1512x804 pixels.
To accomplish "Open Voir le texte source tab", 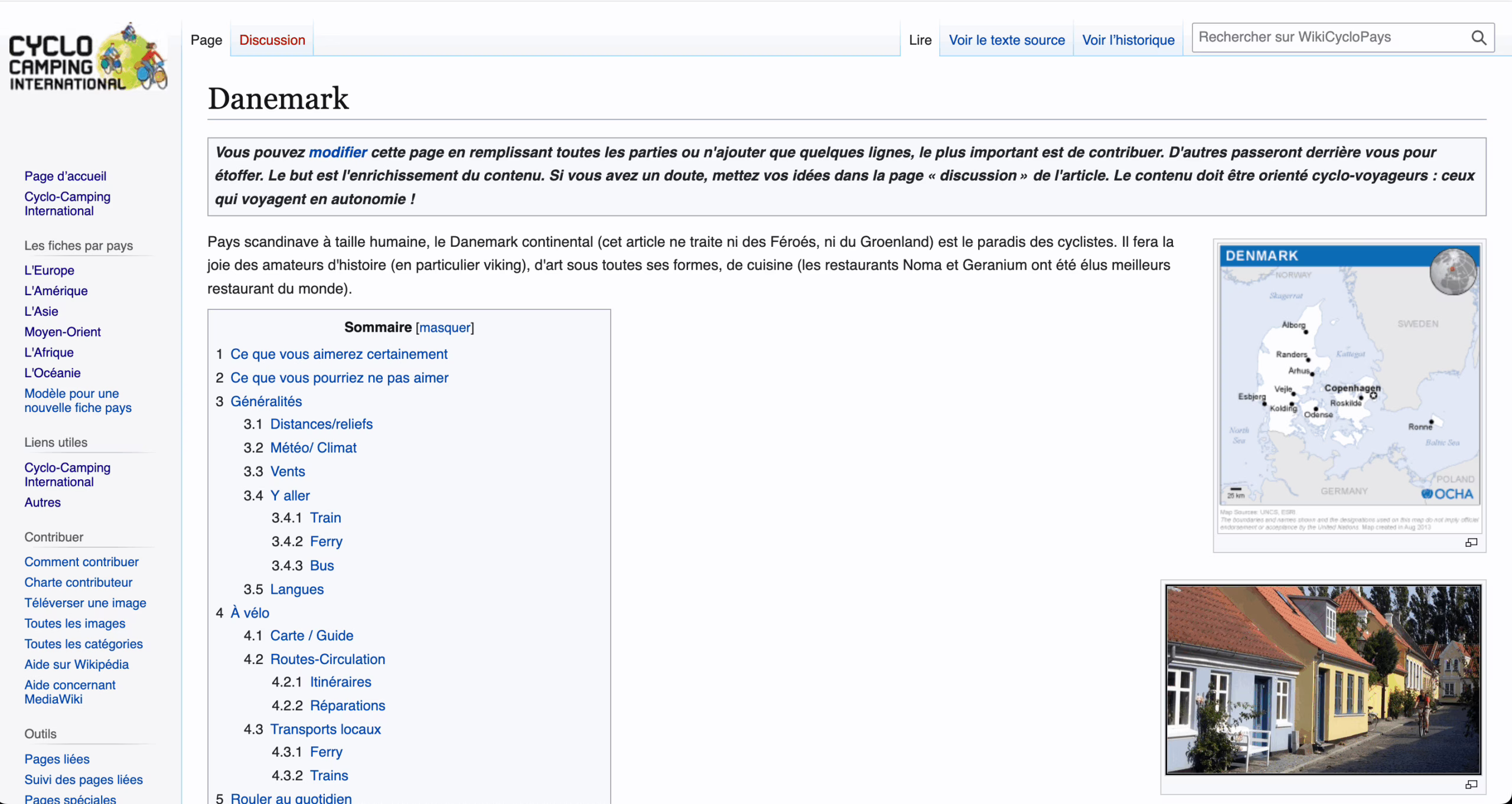I will pyautogui.click(x=1007, y=40).
